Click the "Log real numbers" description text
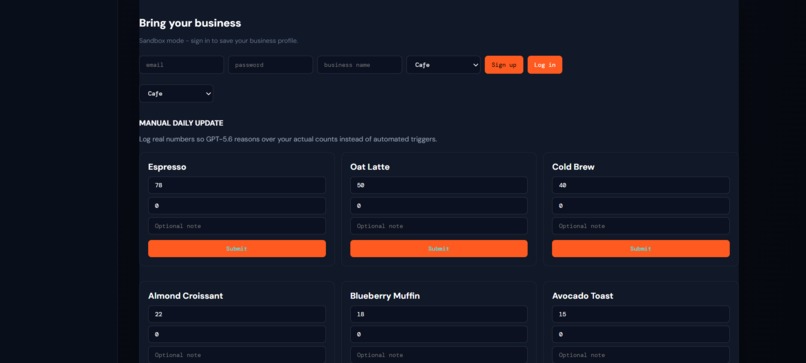The height and width of the screenshot is (363, 806). tap(288, 139)
